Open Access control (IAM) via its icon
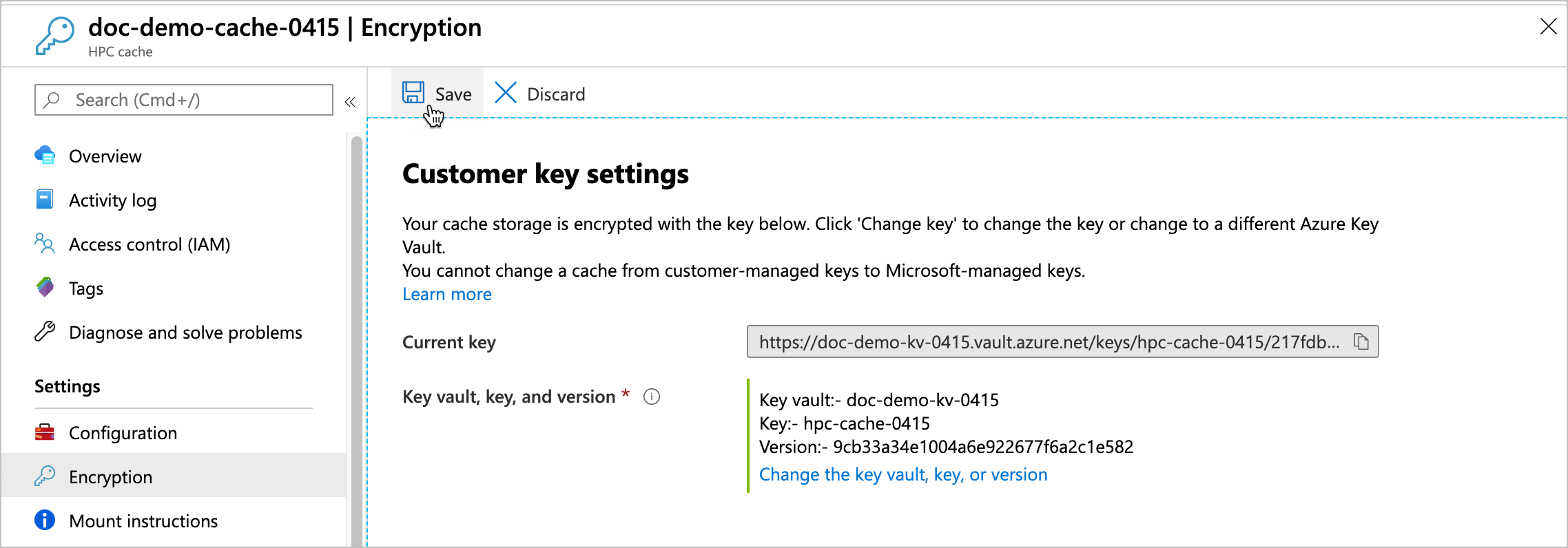Screen dimensions: 1568x548 coord(44,244)
